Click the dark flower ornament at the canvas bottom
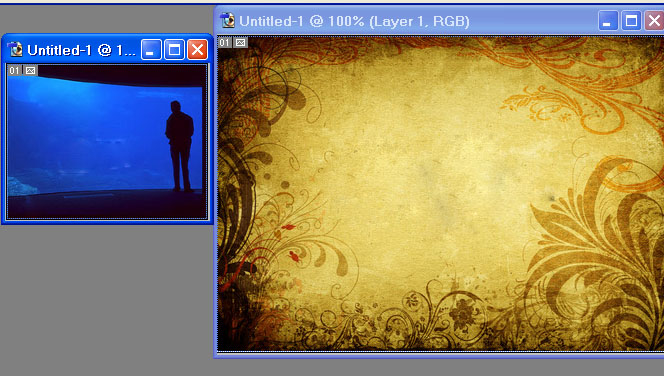This screenshot has width=664, height=376. [x=462, y=315]
